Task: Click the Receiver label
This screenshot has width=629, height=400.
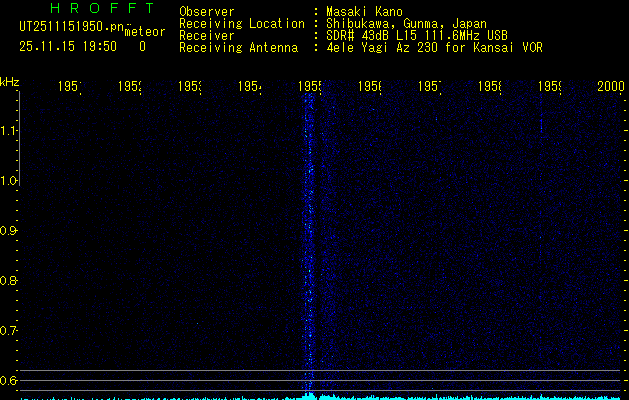Action: (x=207, y=36)
